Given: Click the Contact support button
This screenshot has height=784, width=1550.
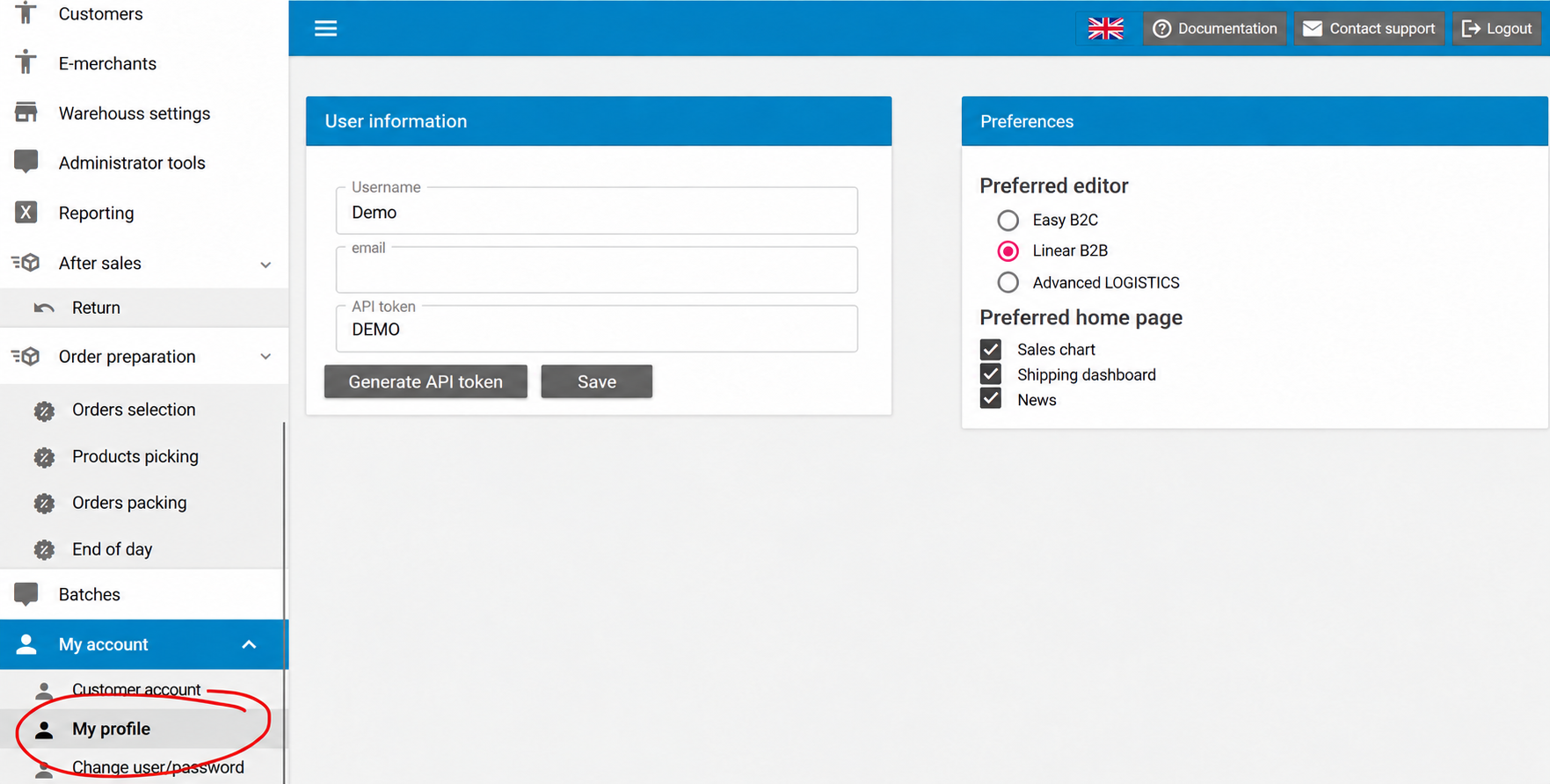Looking at the screenshot, I should coord(1369,28).
